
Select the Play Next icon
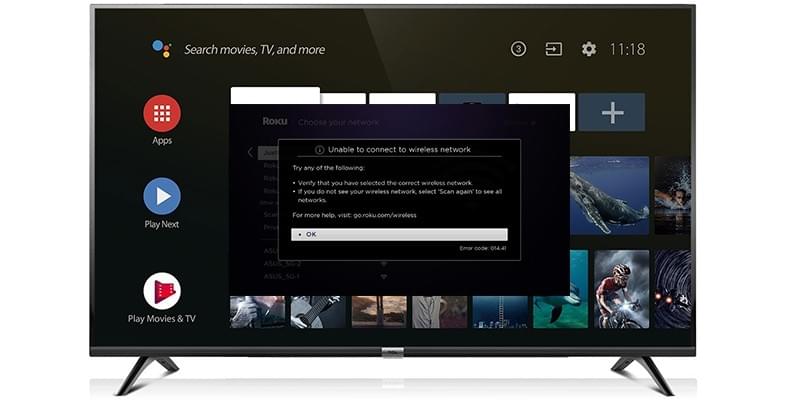coord(162,195)
